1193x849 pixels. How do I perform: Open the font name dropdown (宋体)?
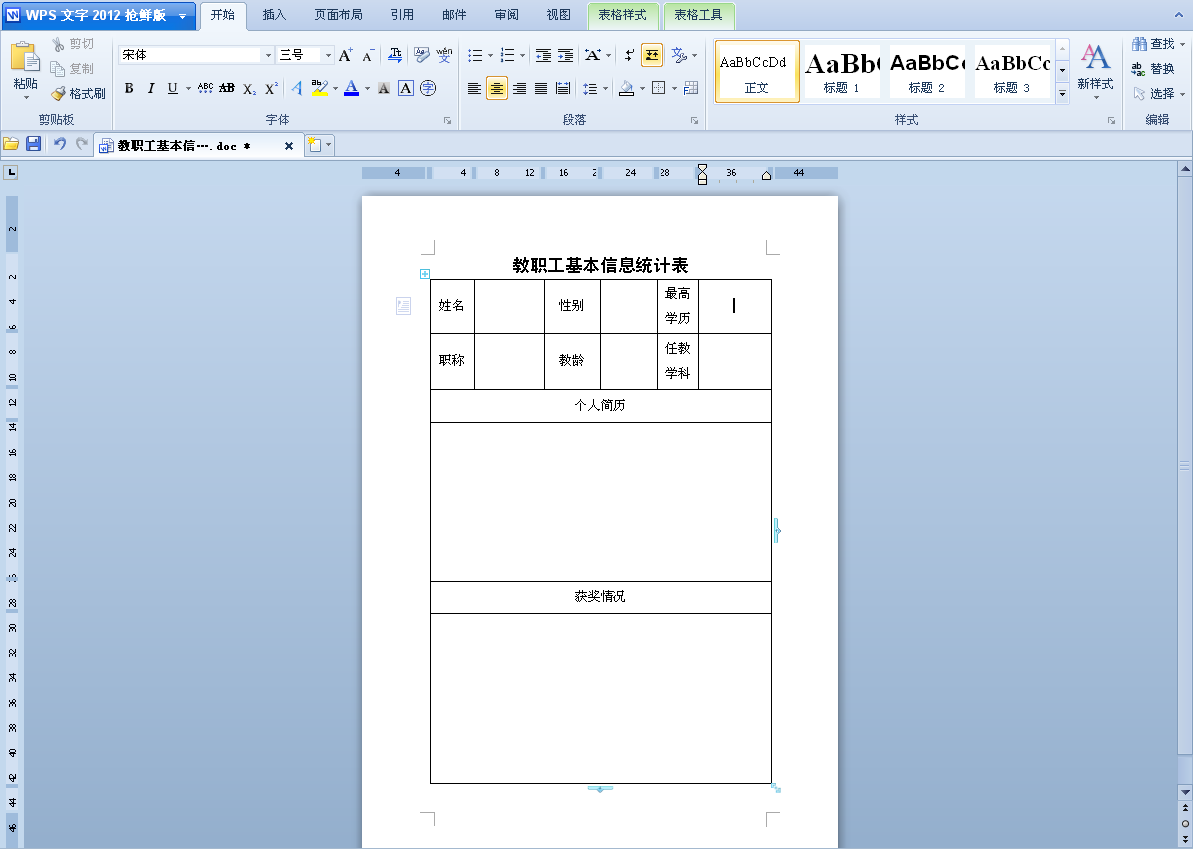click(268, 55)
